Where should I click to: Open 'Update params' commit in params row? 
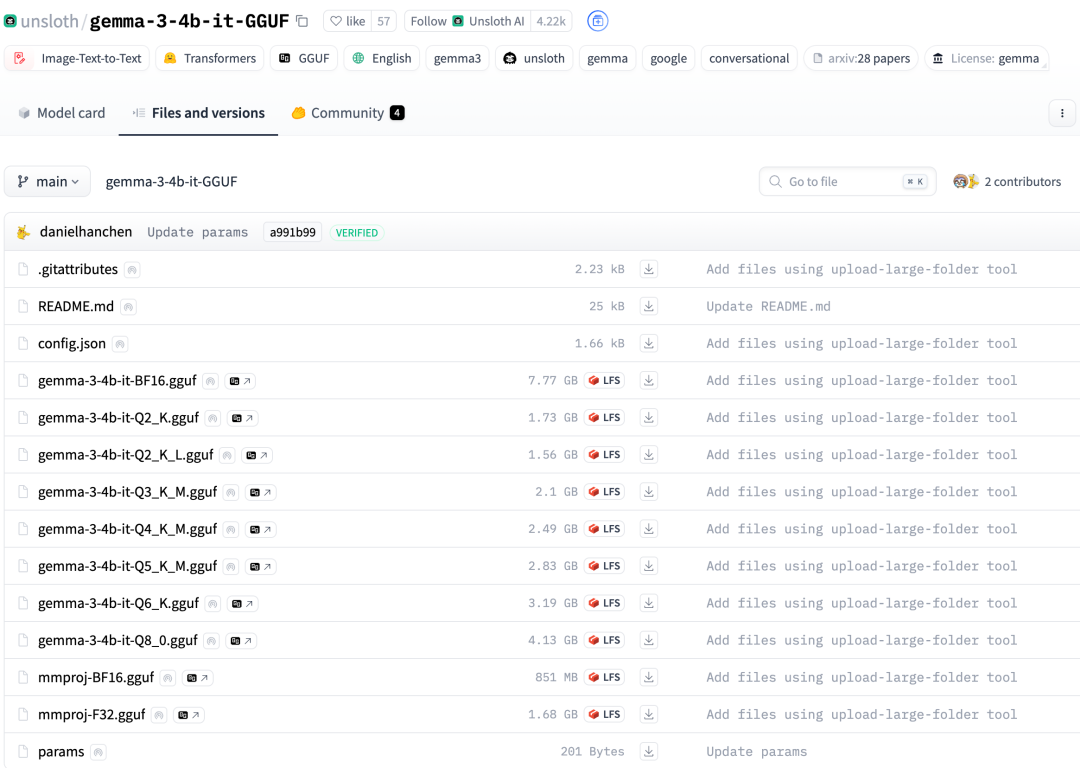pyautogui.click(x=756, y=752)
